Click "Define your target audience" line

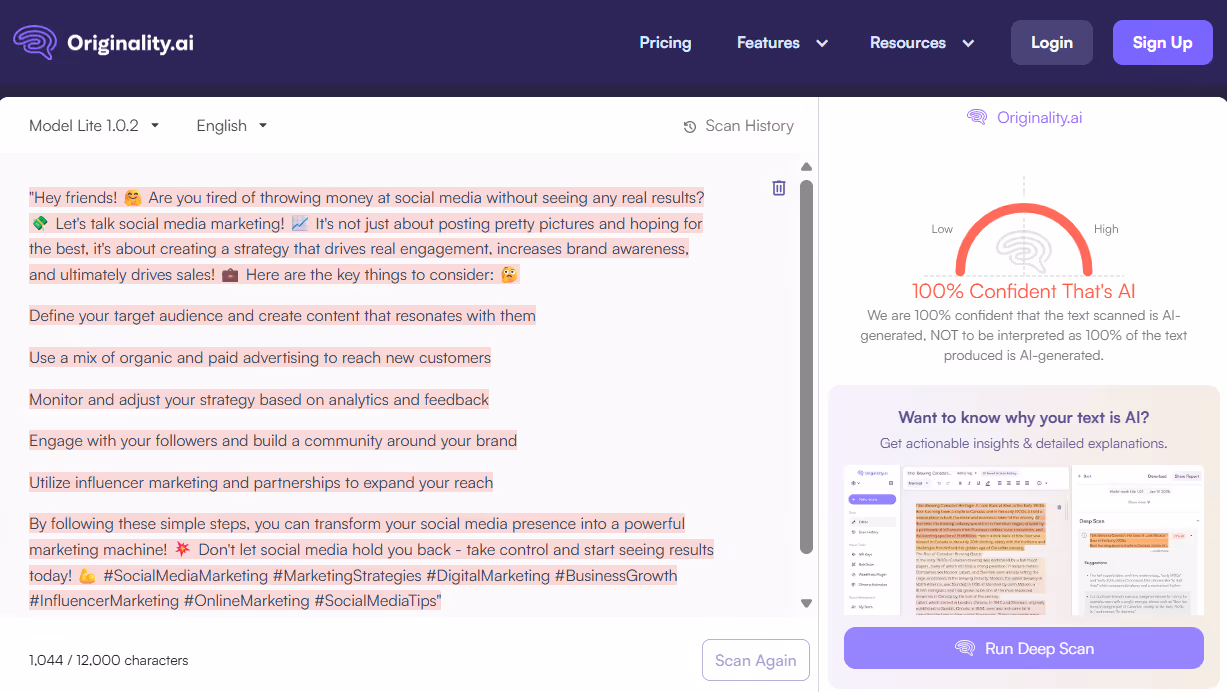click(282, 316)
